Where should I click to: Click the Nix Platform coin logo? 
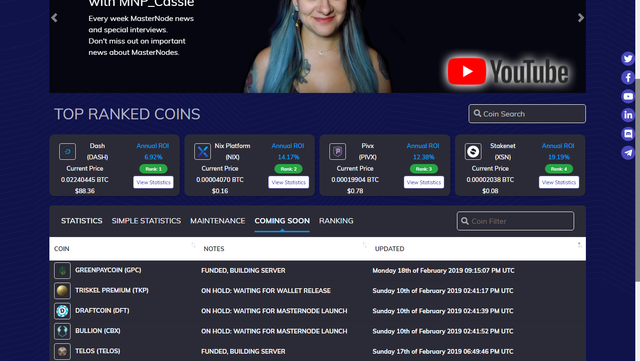click(202, 152)
